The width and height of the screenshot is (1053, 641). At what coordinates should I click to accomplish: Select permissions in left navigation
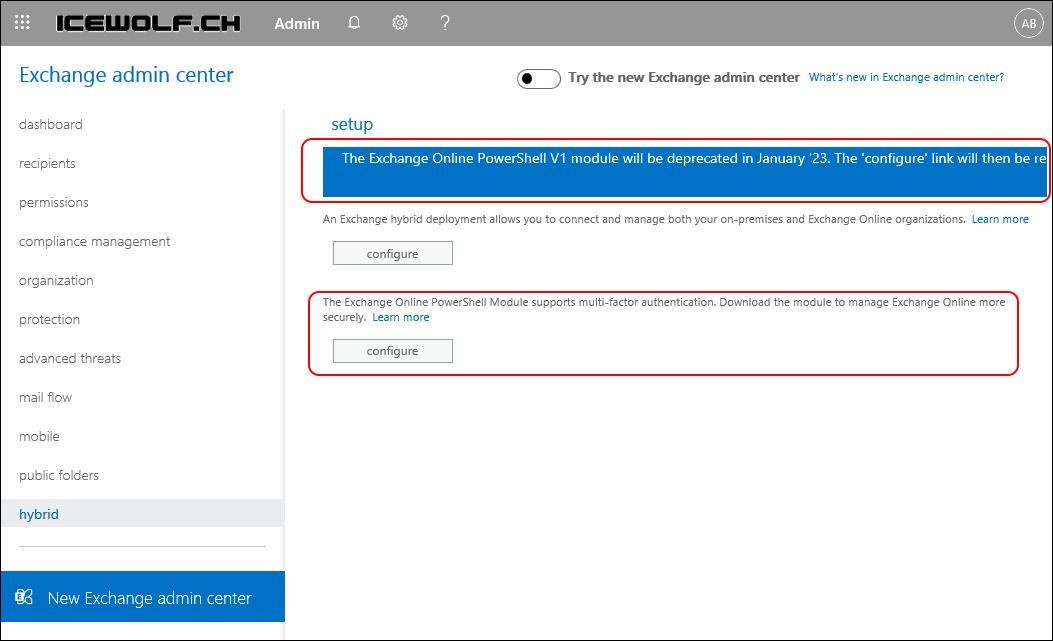coord(54,202)
